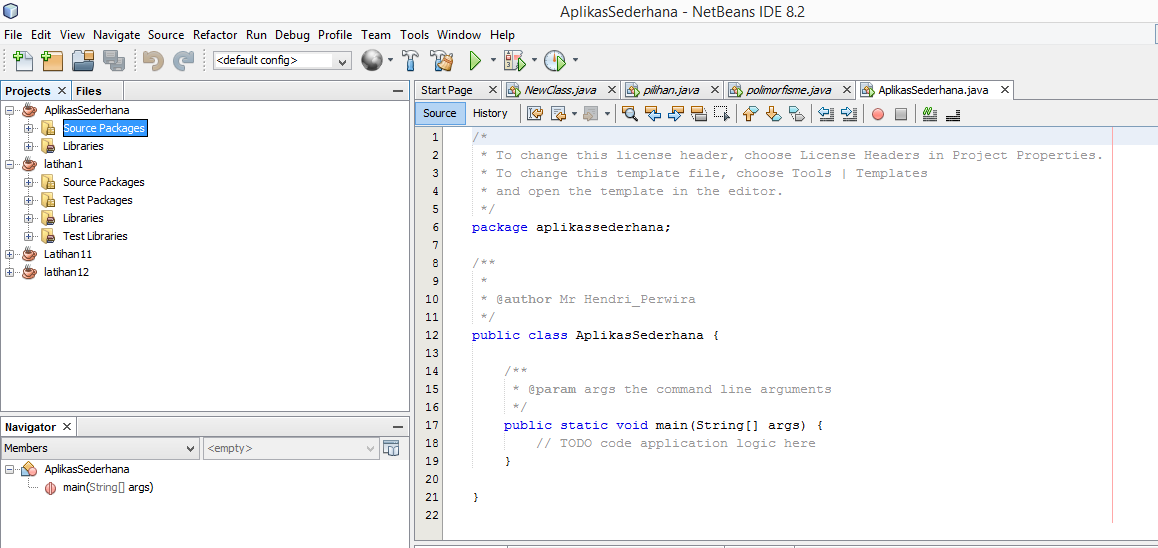Click the Undo arrow icon
Screen dimensions: 1158x548
click(153, 61)
